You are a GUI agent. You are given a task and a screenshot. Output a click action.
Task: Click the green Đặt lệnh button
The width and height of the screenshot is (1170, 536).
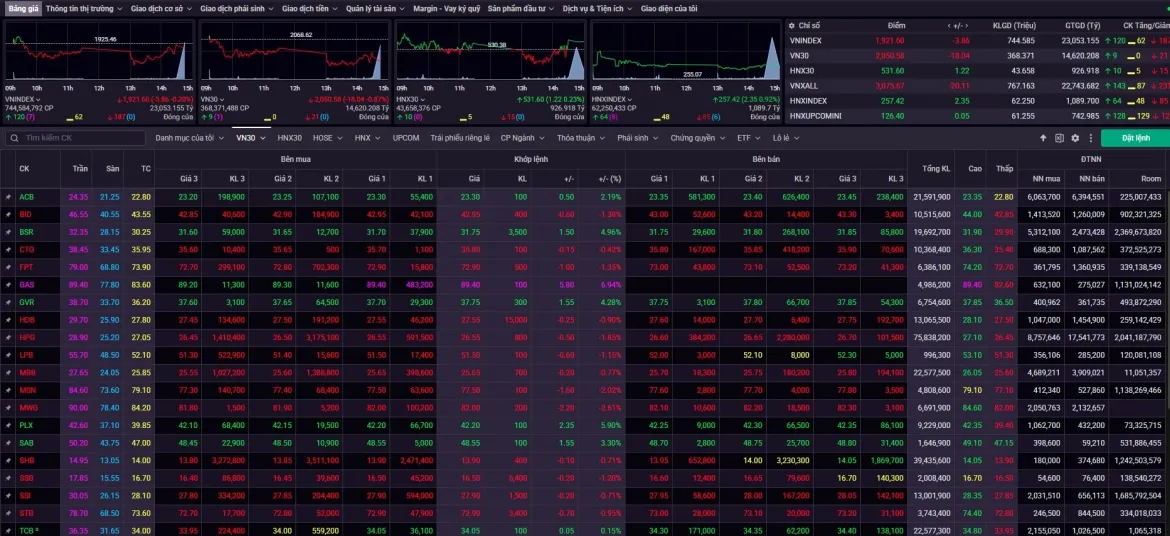click(x=1135, y=138)
